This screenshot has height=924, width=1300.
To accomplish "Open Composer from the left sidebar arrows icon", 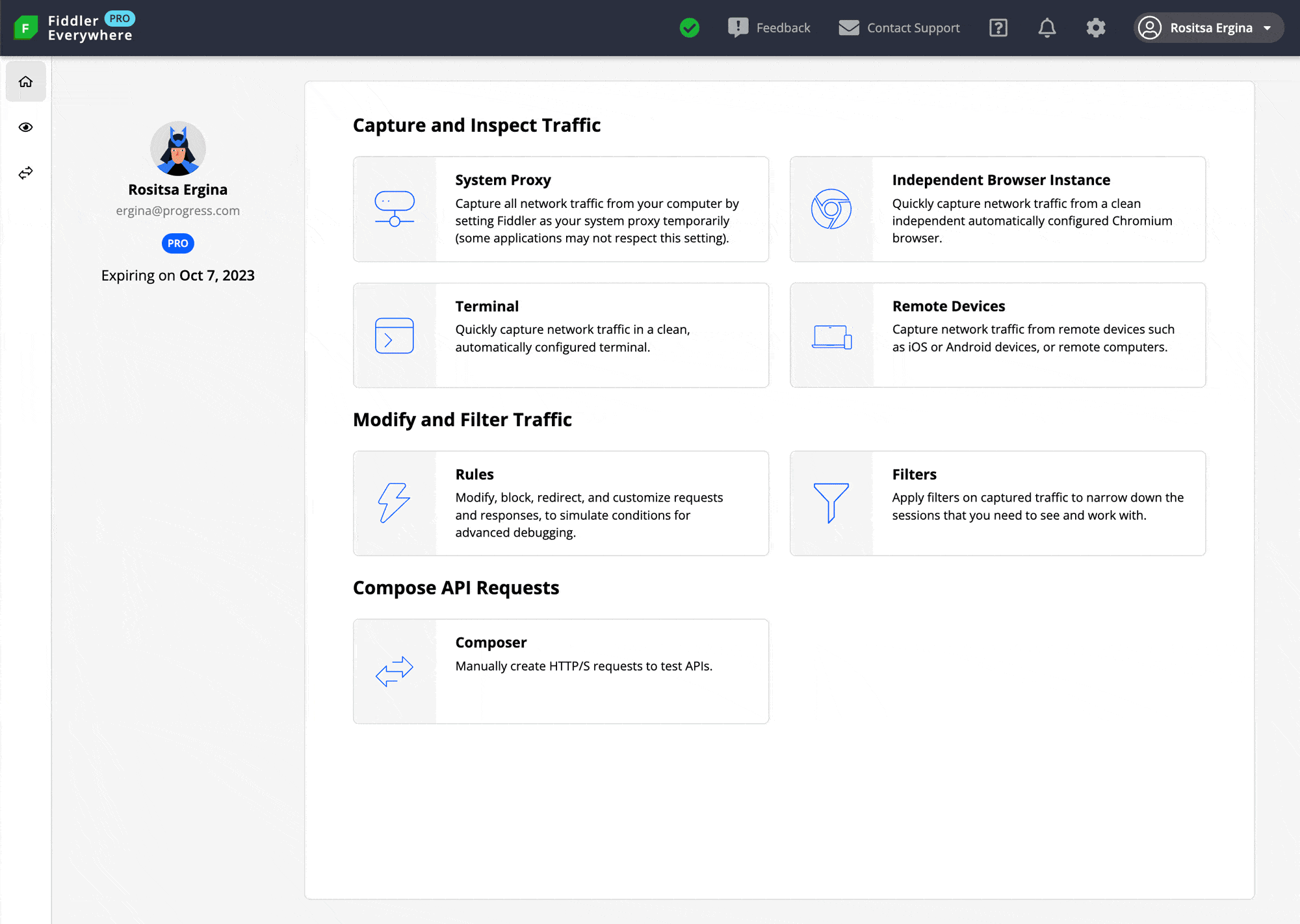I will (25, 172).
